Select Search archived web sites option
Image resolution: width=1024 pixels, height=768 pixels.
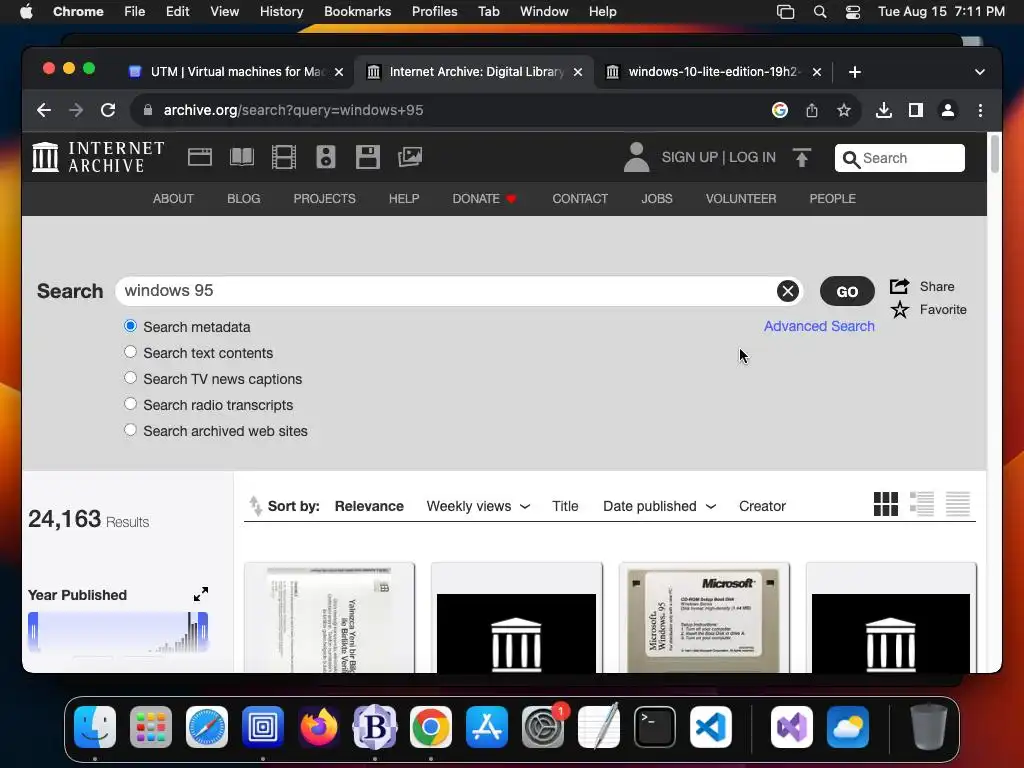click(131, 430)
